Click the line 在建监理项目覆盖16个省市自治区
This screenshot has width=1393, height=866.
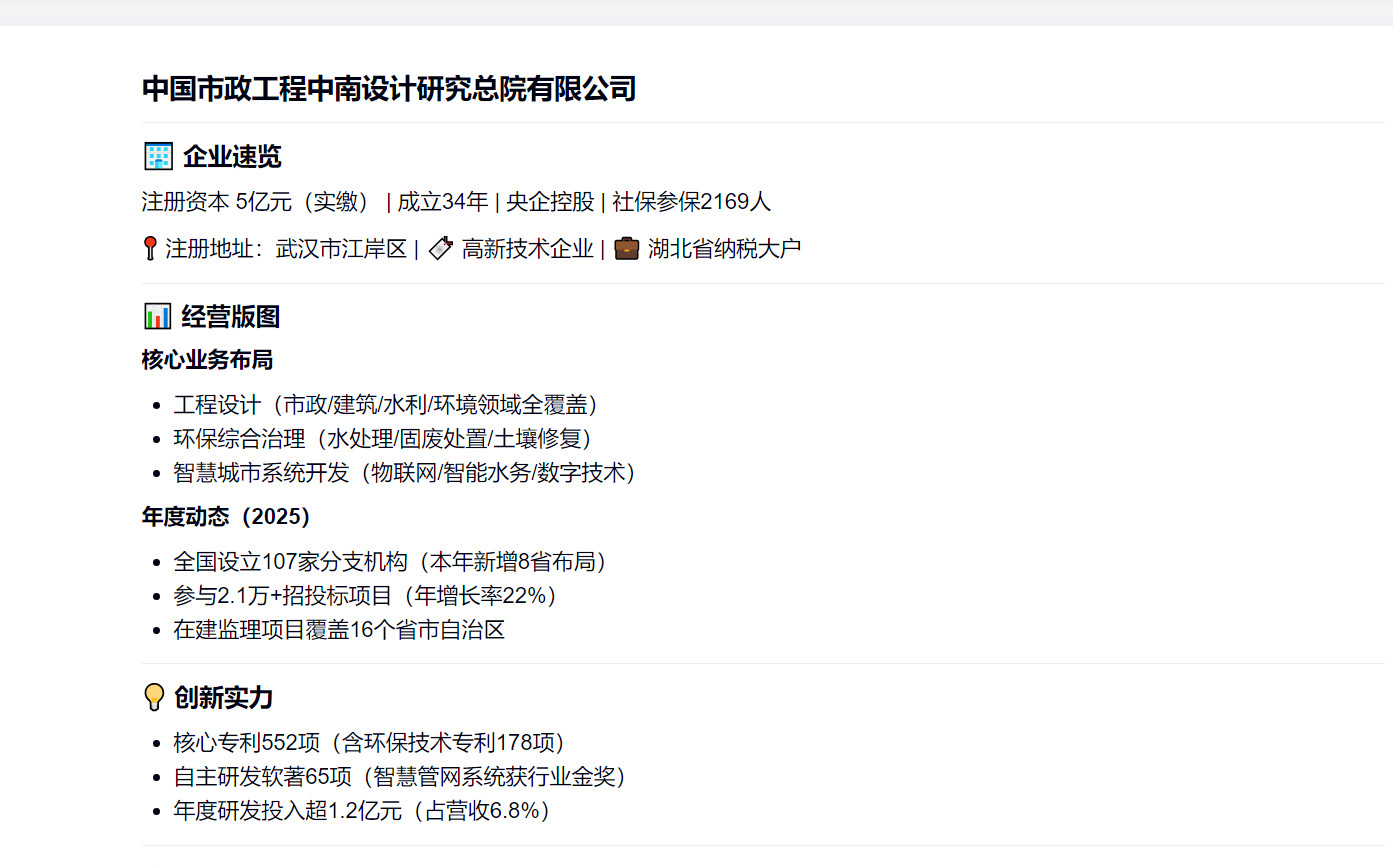pos(339,630)
